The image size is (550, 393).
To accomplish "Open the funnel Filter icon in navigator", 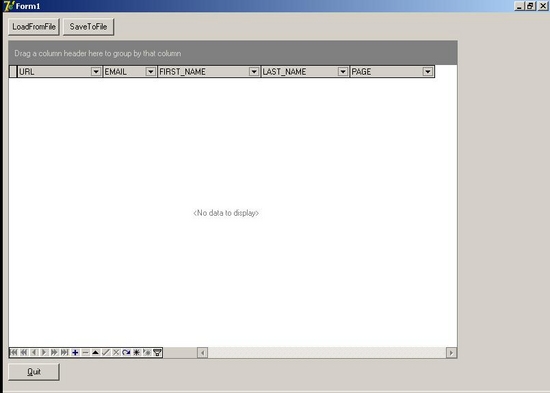I will (157, 352).
